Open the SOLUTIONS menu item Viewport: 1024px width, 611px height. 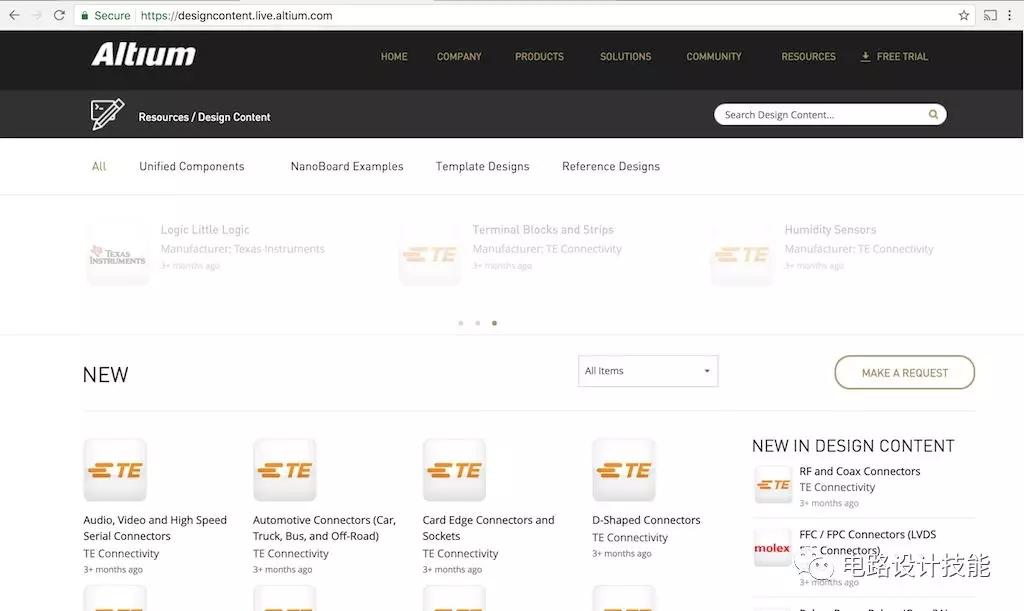626,57
